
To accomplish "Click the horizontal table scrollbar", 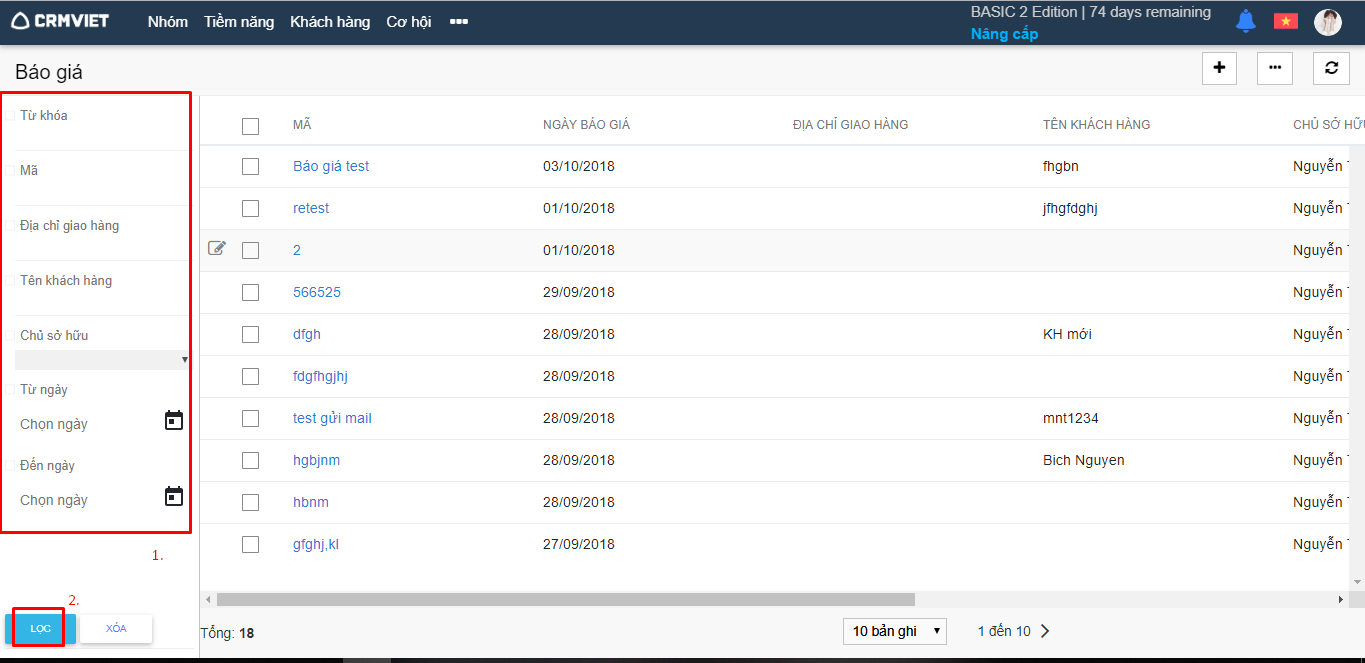I will point(565,600).
